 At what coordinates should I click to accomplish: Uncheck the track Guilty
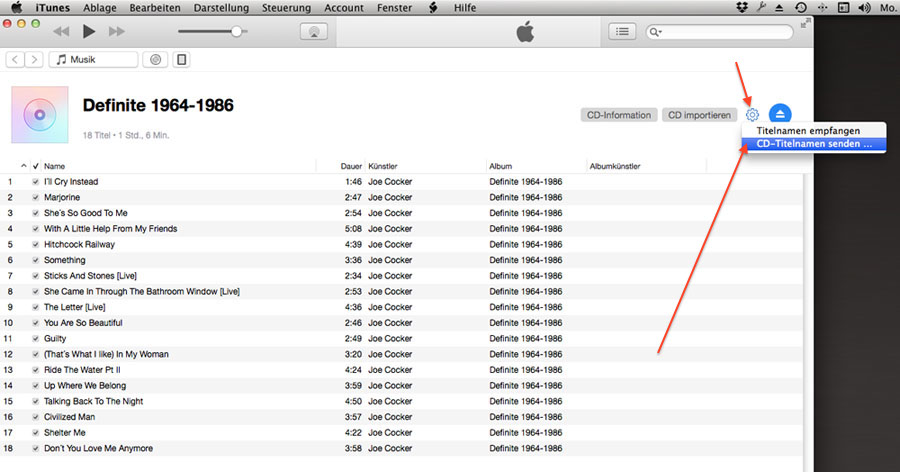click(36, 339)
